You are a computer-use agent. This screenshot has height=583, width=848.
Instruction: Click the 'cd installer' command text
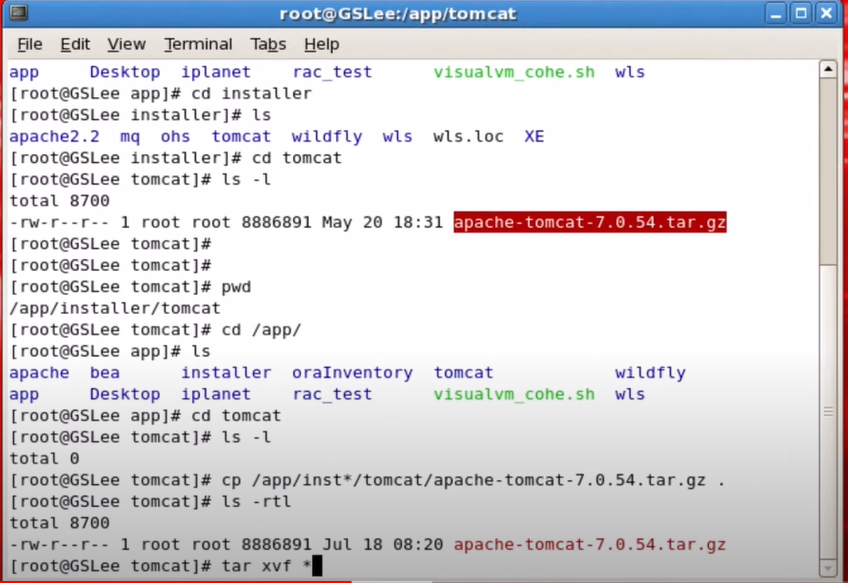pos(251,94)
